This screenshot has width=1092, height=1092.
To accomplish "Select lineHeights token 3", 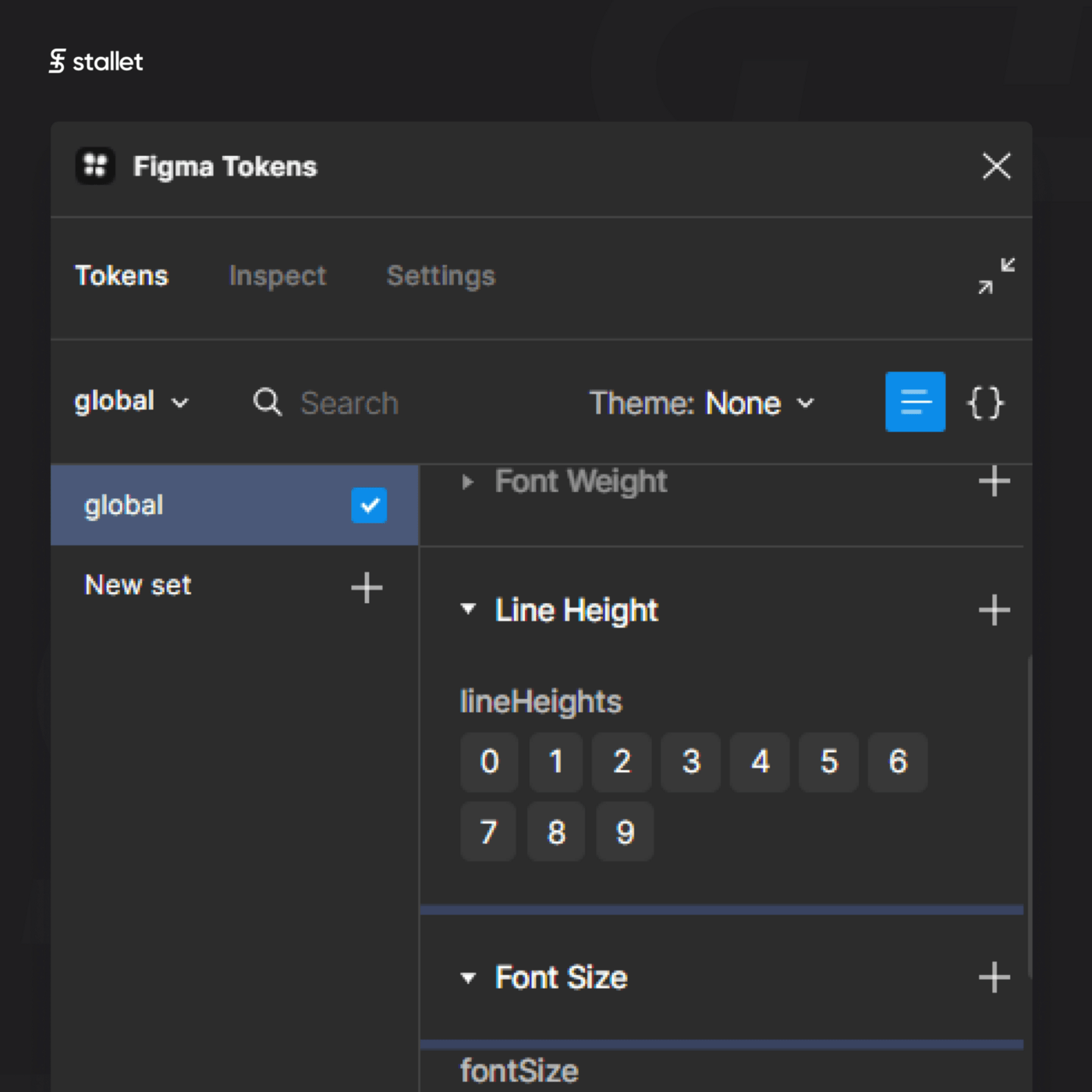I will click(x=691, y=762).
